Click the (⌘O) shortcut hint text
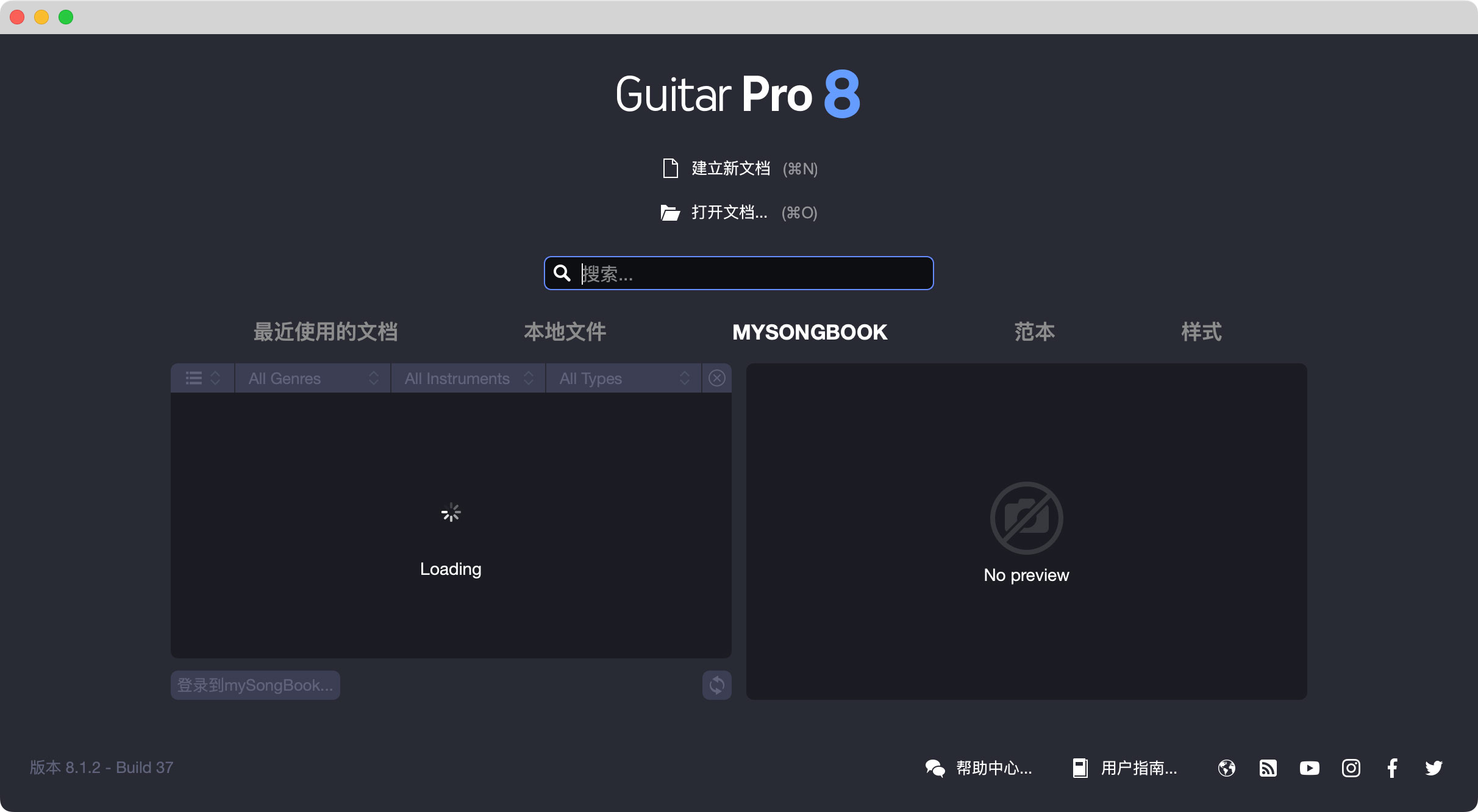 pyautogui.click(x=799, y=213)
